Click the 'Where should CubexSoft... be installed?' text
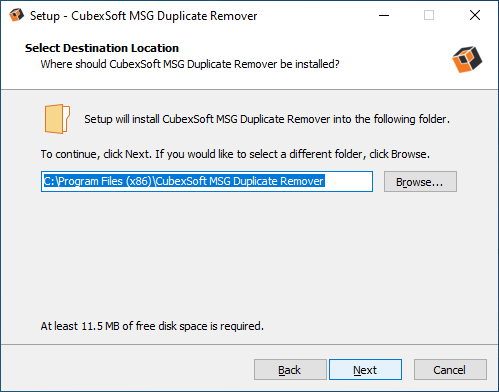This screenshot has height=392, width=499. point(190,64)
